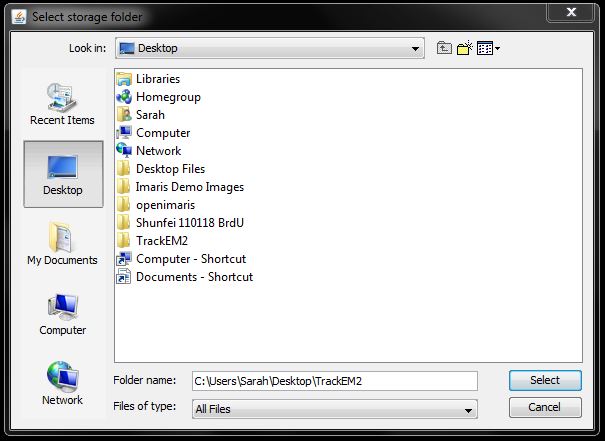
Task: Open Recent Items in sidebar
Action: (62, 104)
